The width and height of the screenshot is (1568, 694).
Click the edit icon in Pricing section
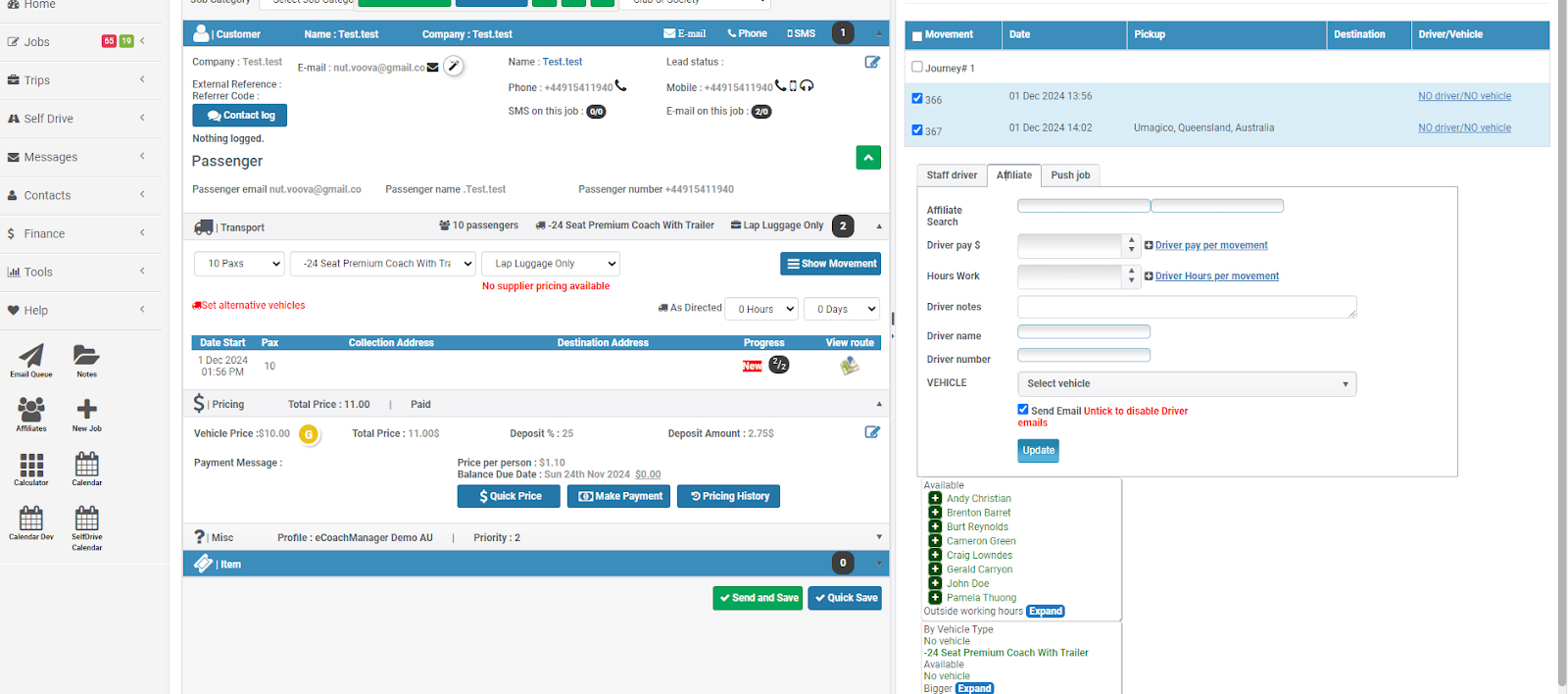872,432
